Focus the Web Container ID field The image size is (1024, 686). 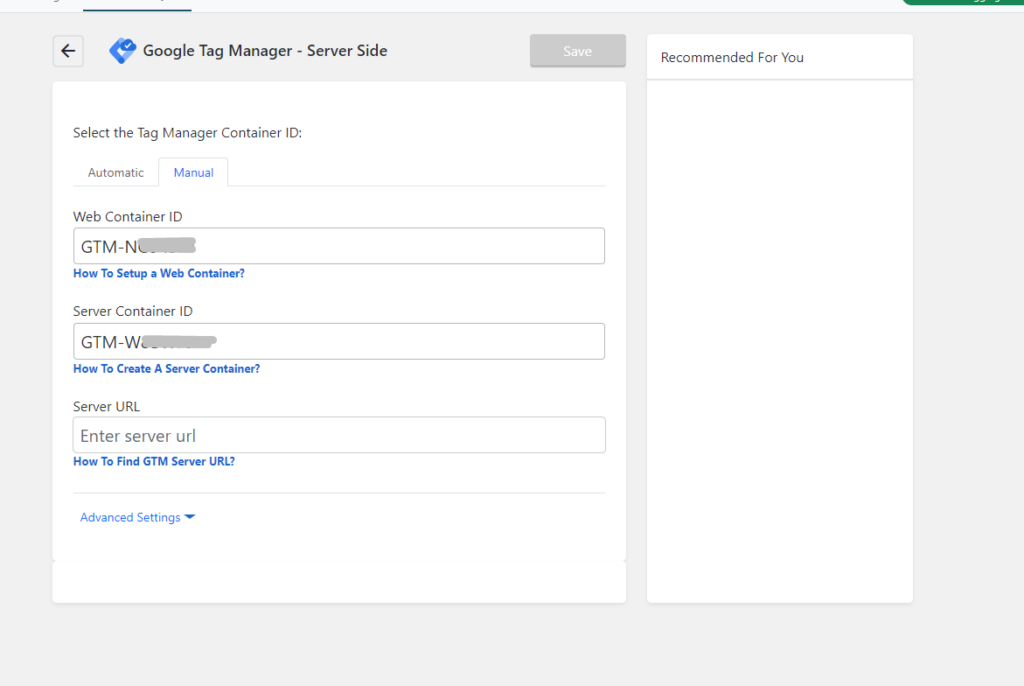click(x=339, y=246)
